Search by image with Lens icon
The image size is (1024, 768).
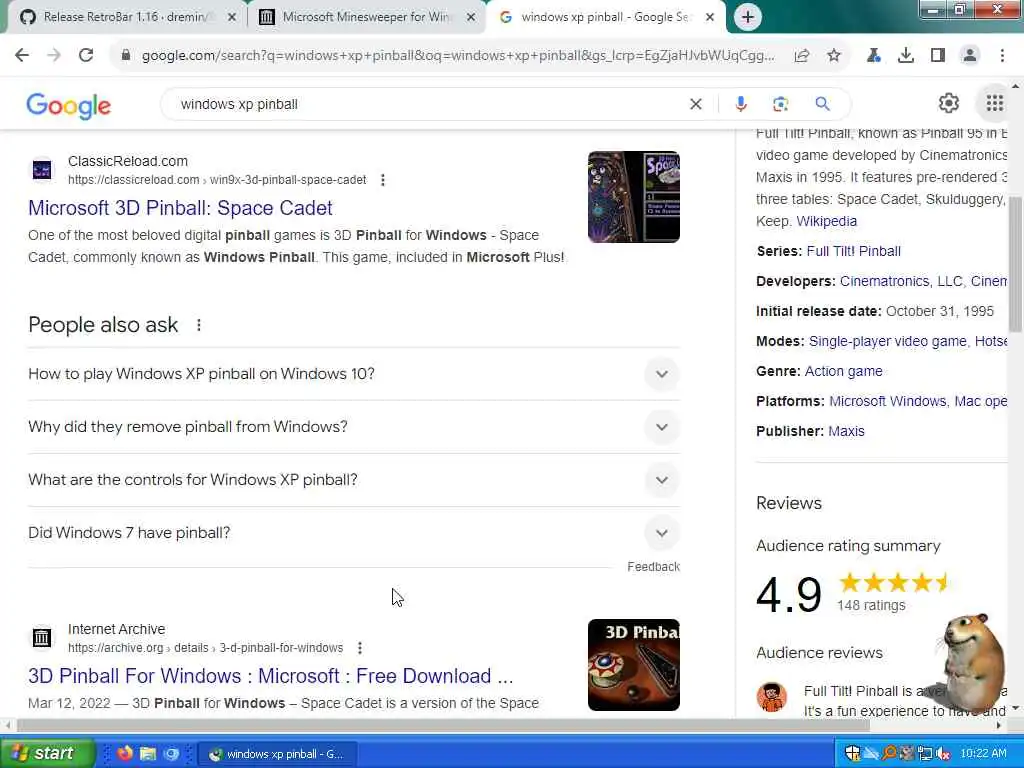(780, 104)
